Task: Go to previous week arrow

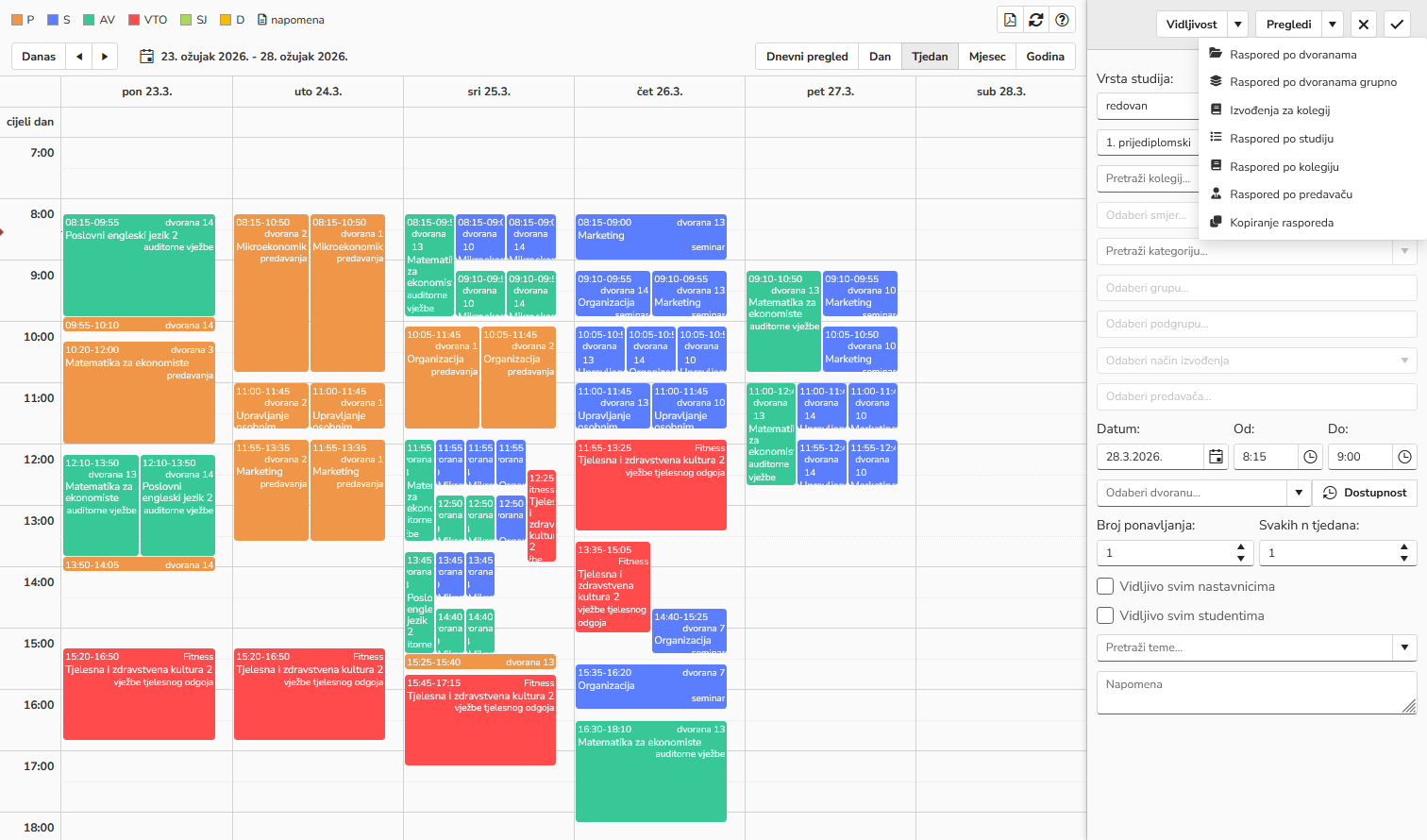Action: click(79, 57)
